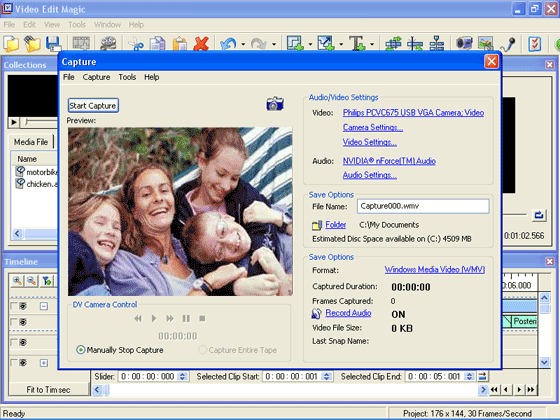Take a snapshot with the Capture camera icon
Image resolution: width=560 pixels, height=420 pixels.
click(x=275, y=104)
